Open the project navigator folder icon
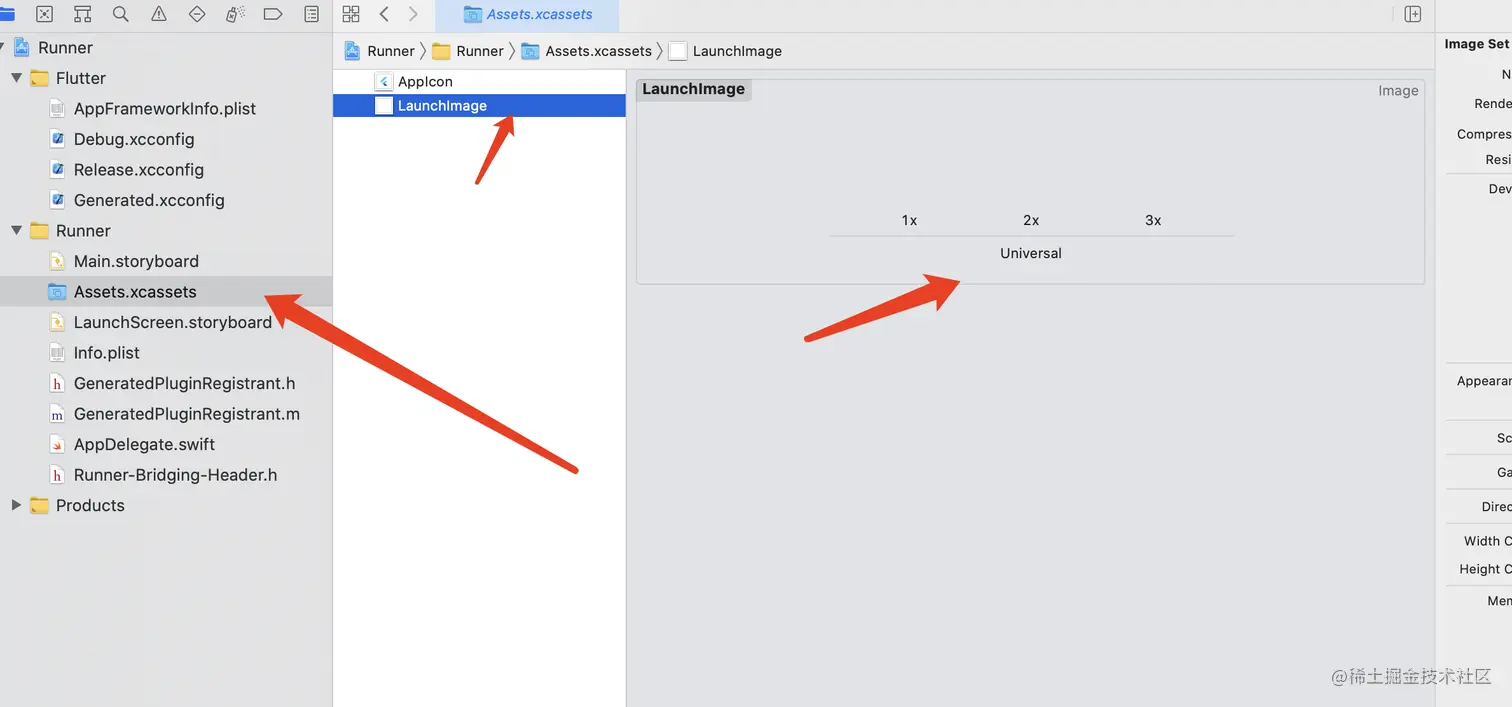This screenshot has width=1512, height=707. [8, 14]
